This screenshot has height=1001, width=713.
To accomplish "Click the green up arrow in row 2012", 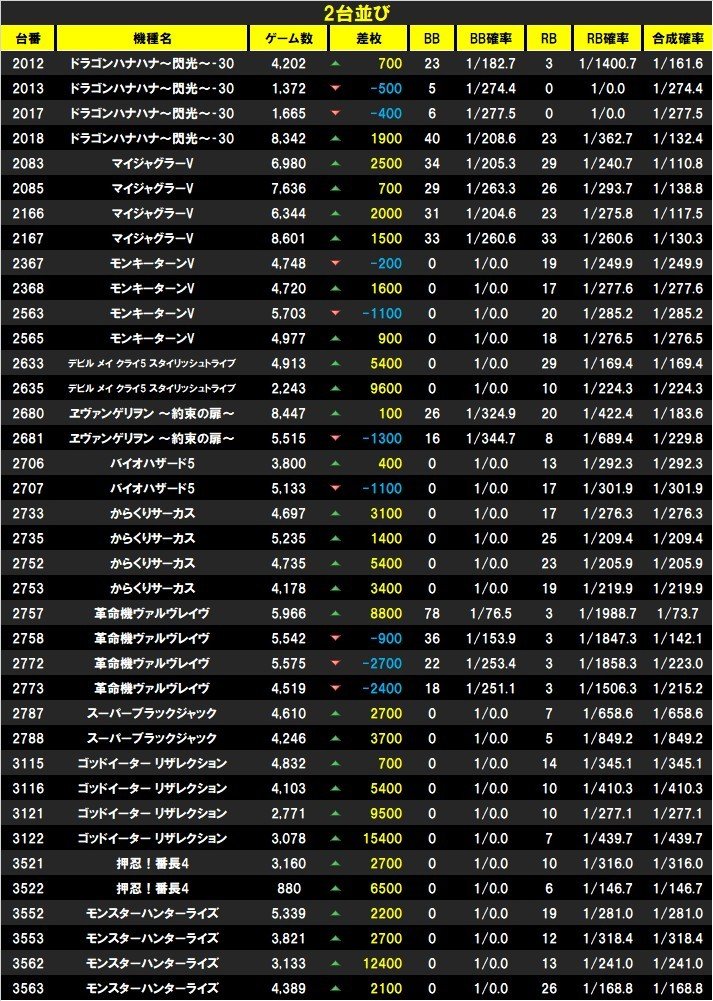I will 336,64.
